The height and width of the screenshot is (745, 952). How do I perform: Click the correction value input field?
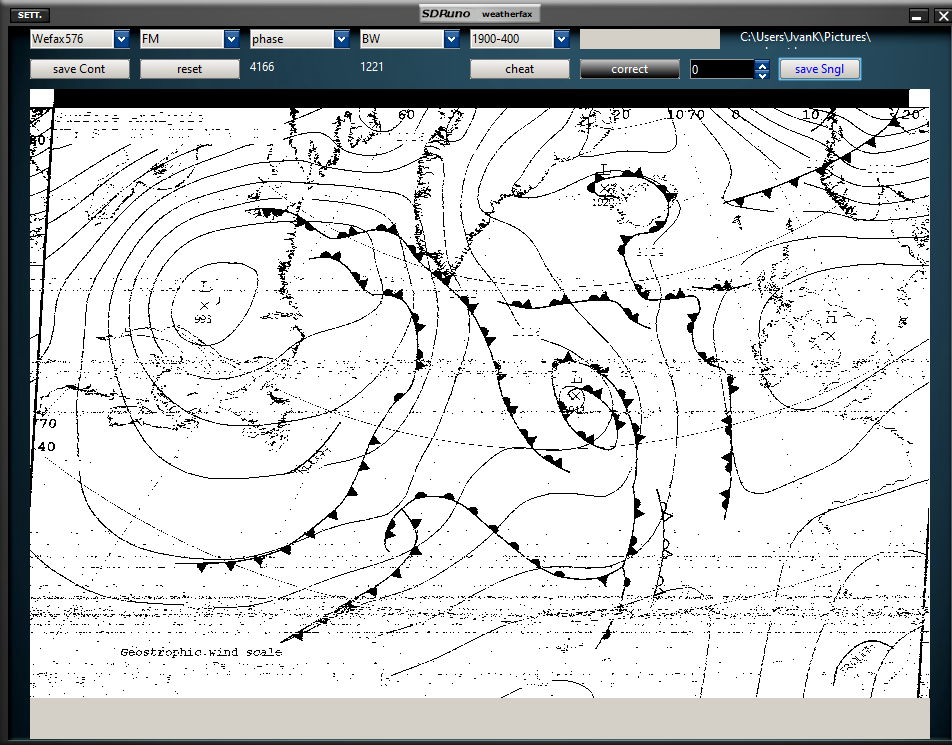[722, 69]
